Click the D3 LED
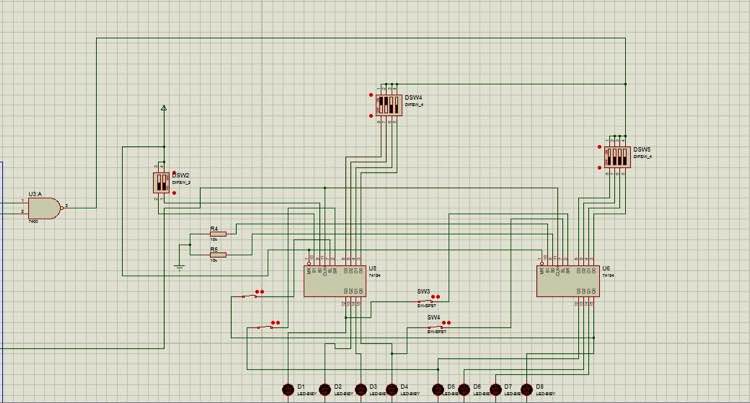The image size is (750, 403). tap(361, 390)
